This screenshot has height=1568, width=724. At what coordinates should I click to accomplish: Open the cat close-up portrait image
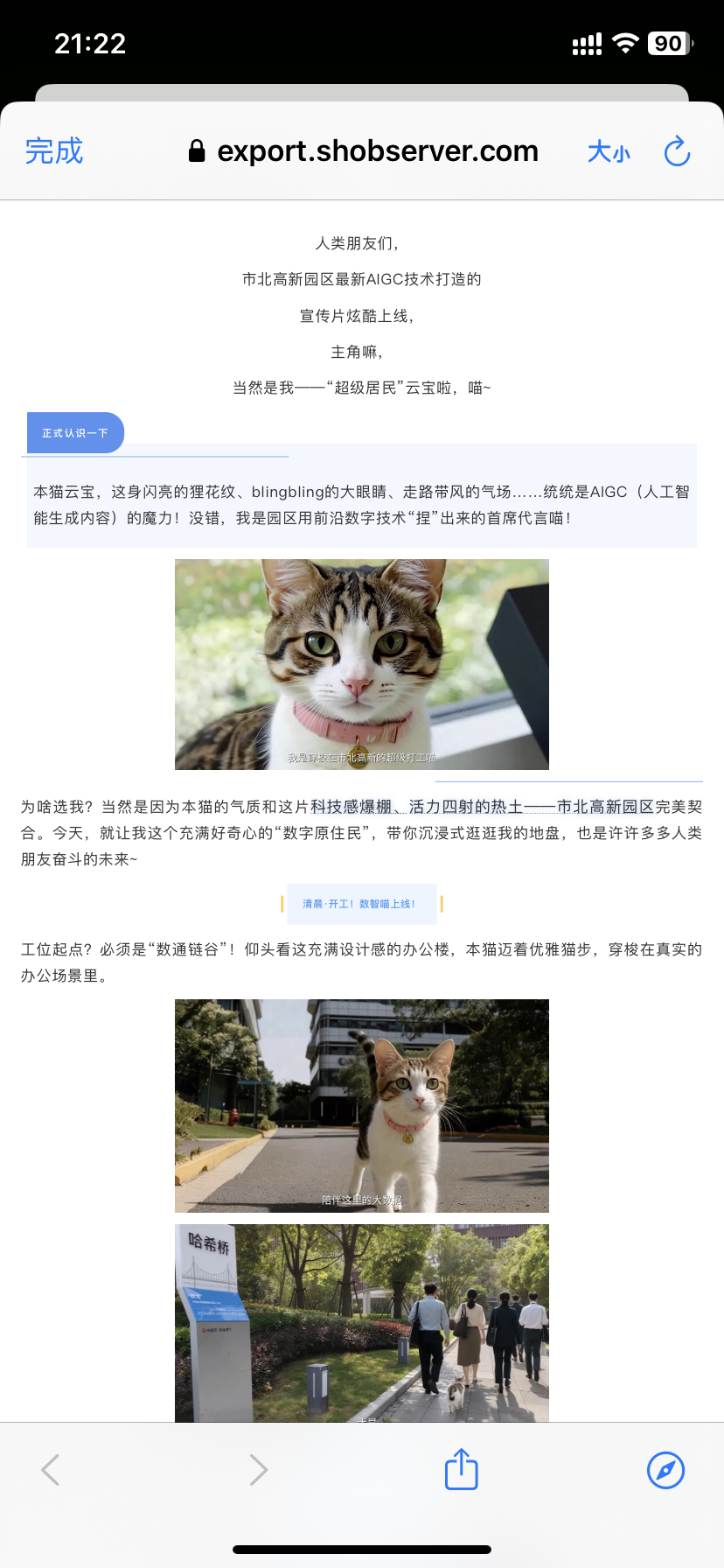coord(362,664)
